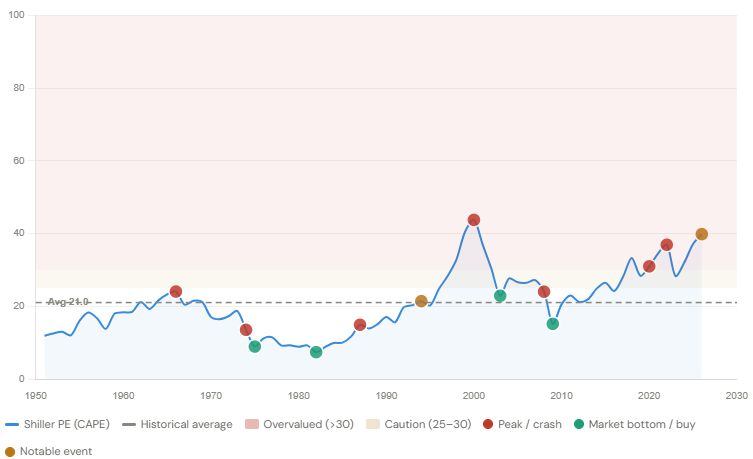Click the red peak marker at 2000
Viewport: 753px width, 459px height.
click(x=474, y=220)
